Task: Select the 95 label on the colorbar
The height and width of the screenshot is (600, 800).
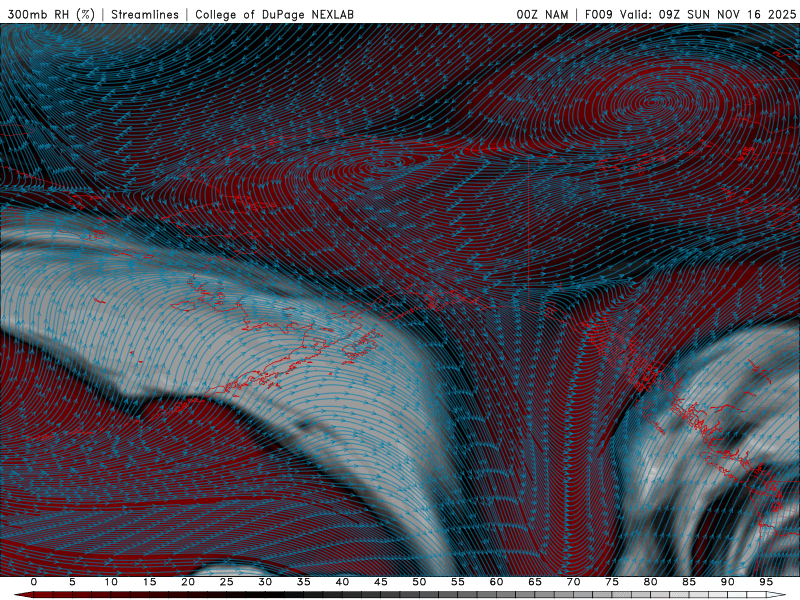Action: click(766, 582)
